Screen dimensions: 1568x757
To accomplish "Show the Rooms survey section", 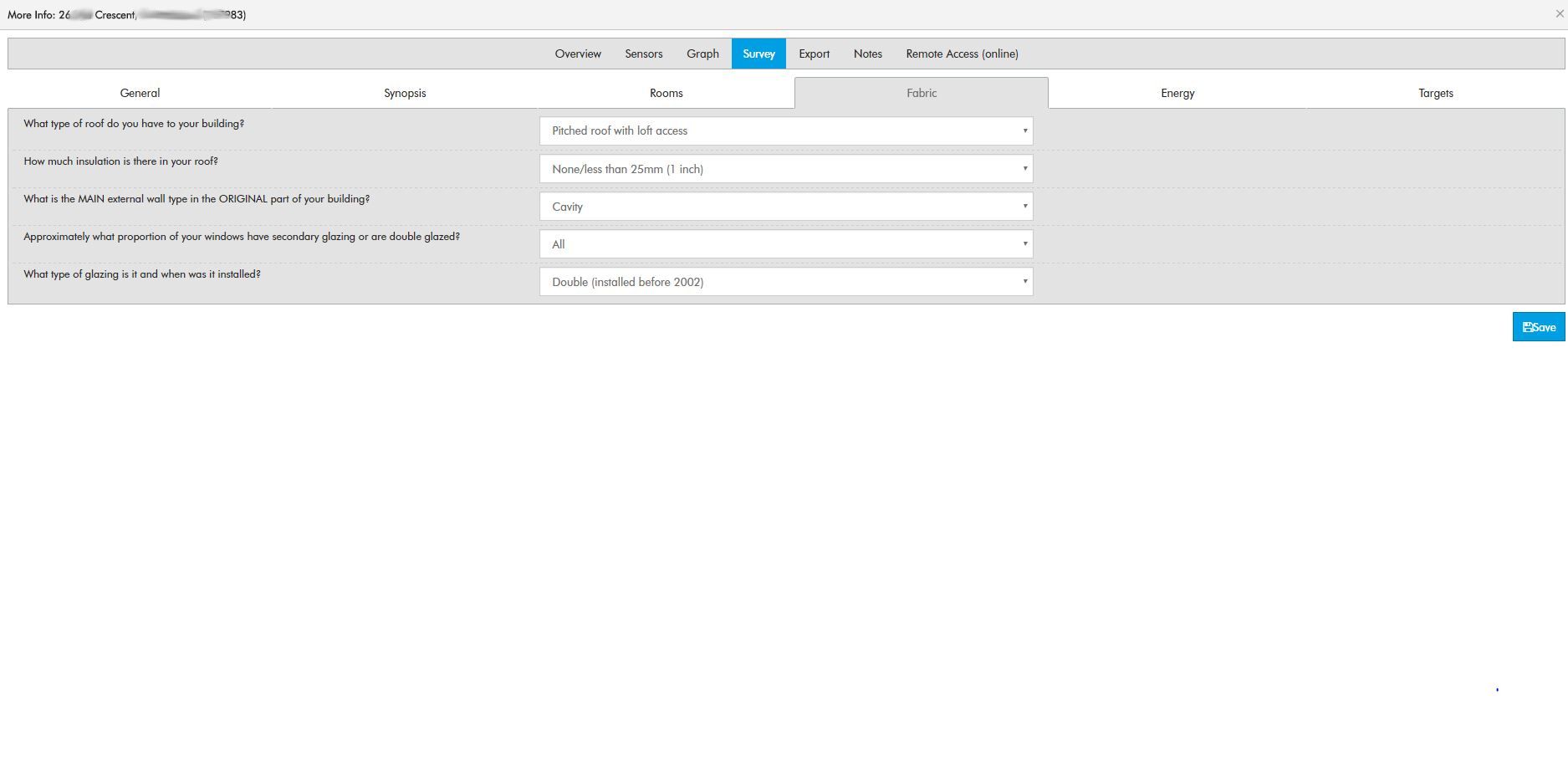I will (666, 93).
